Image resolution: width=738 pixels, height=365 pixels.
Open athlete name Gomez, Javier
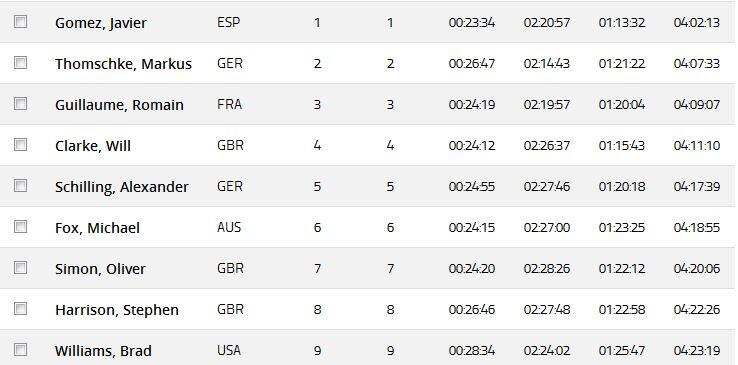click(101, 23)
